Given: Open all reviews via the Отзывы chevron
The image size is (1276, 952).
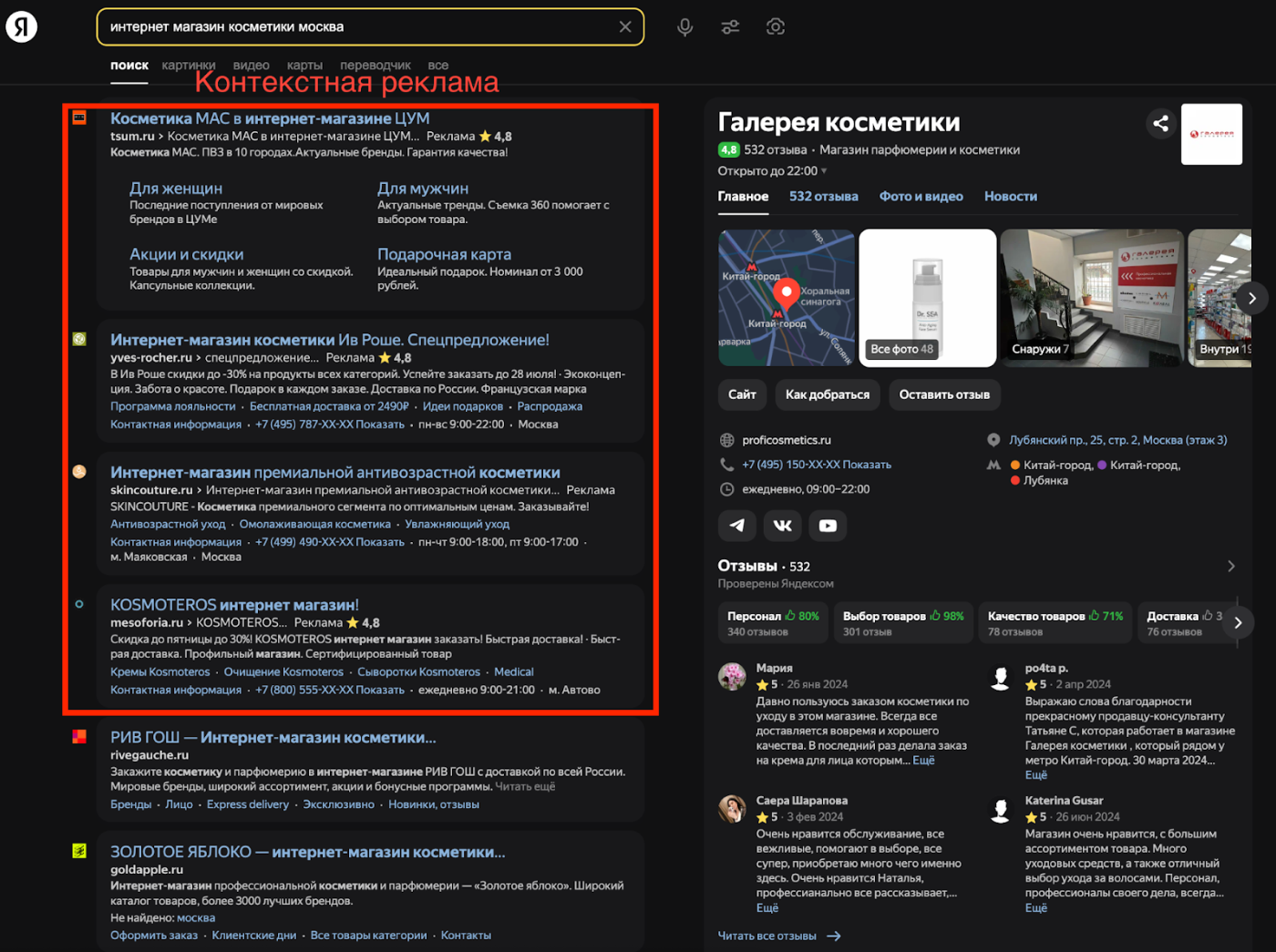Looking at the screenshot, I should [1231, 567].
